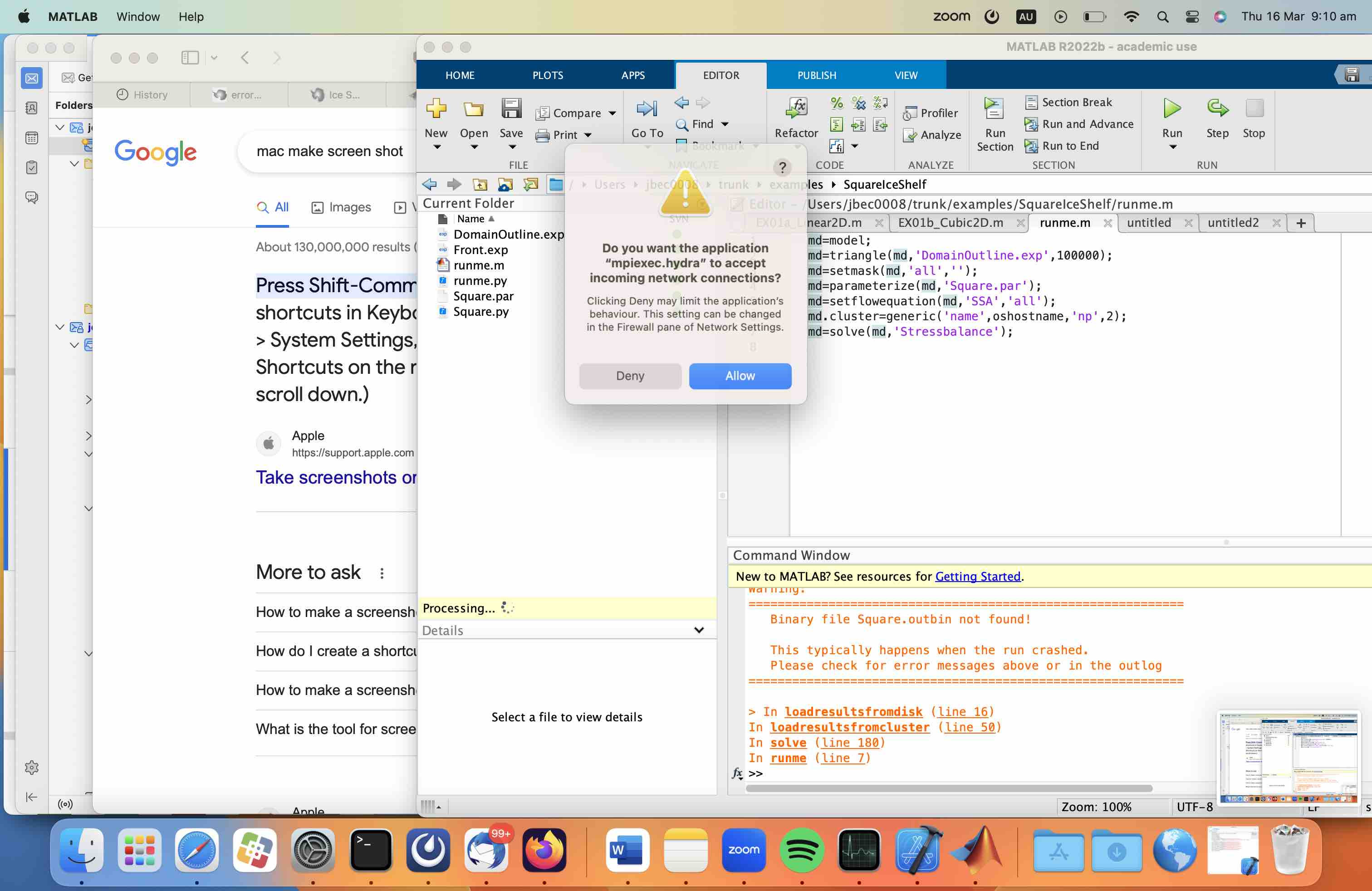Add a new editor tab with plus

coord(1300,223)
